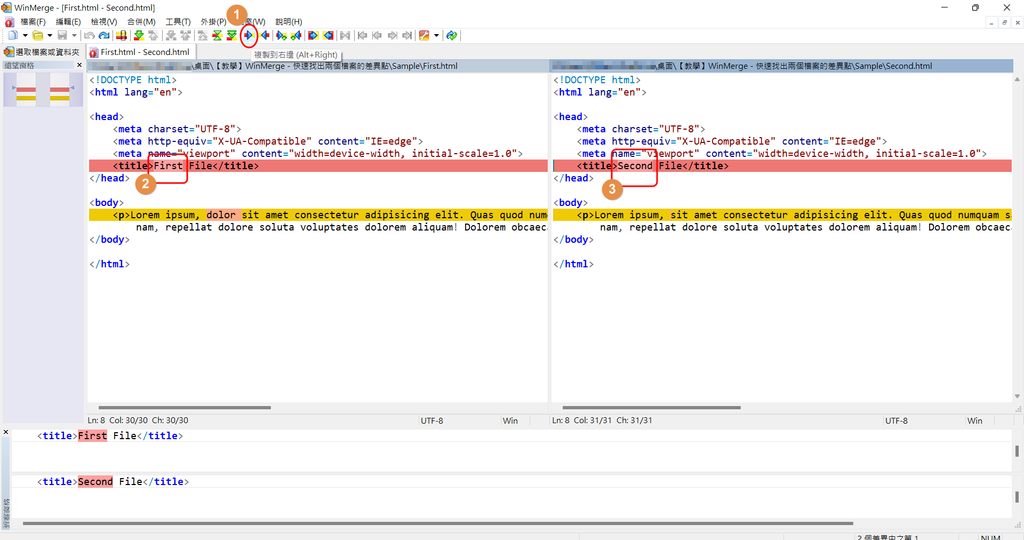Click the Redo toolbar icon
Viewport: 1024px width, 540px height.
click(x=103, y=36)
